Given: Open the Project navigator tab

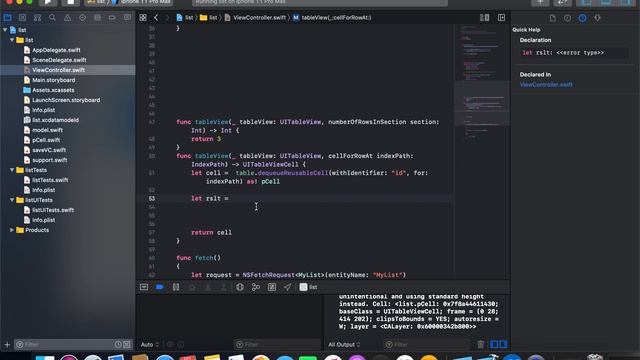Looking at the screenshot, I should point(7,18).
